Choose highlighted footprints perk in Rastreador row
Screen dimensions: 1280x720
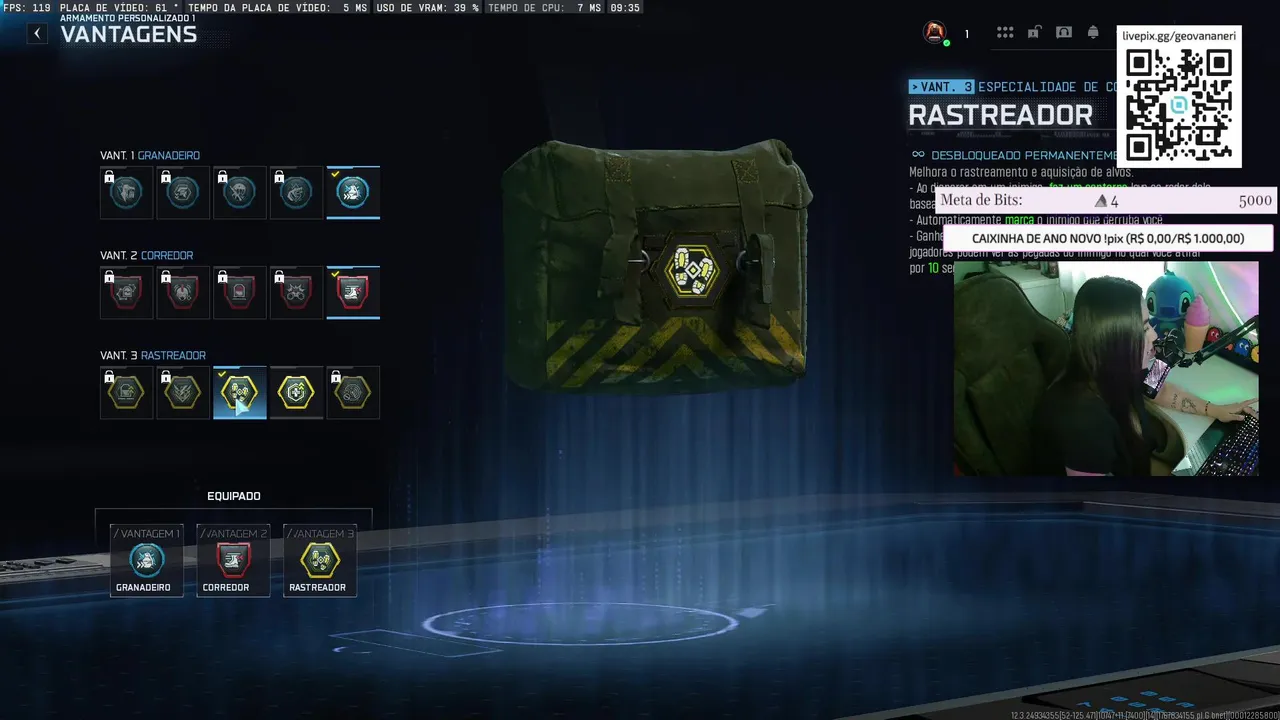coord(240,392)
